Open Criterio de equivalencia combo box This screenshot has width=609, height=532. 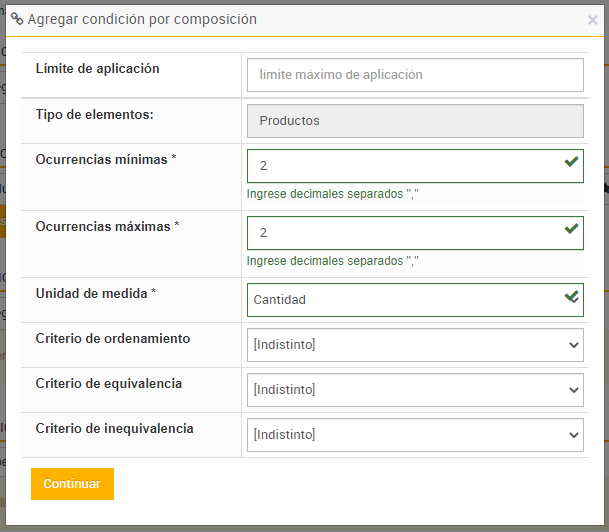click(414, 390)
